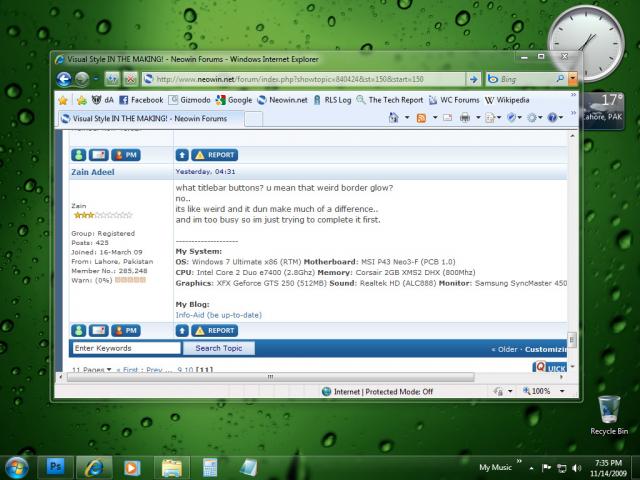Open the Calculator taskbar icon
Screen dimensions: 640x480
210,468
